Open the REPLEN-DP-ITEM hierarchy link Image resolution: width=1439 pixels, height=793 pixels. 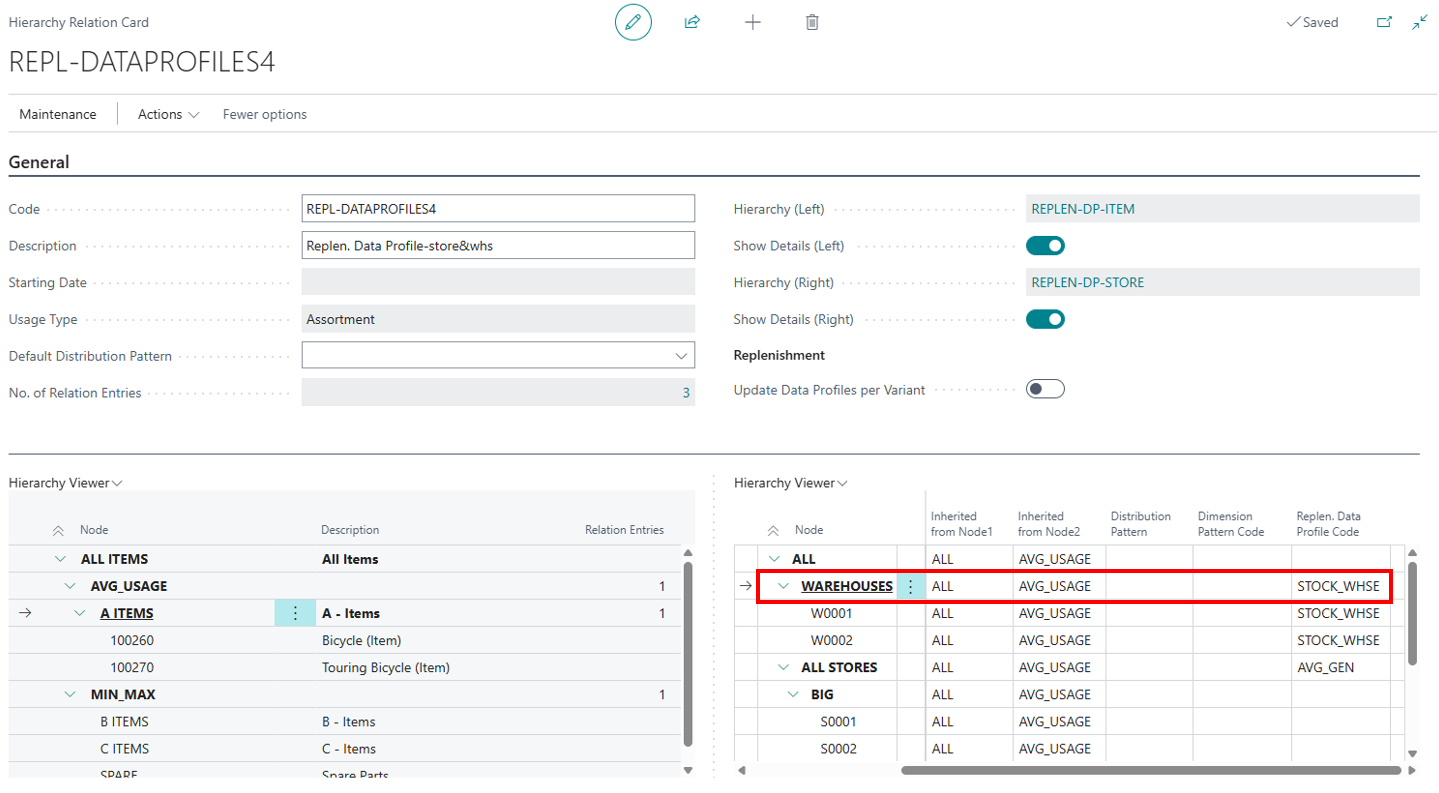click(x=1083, y=209)
